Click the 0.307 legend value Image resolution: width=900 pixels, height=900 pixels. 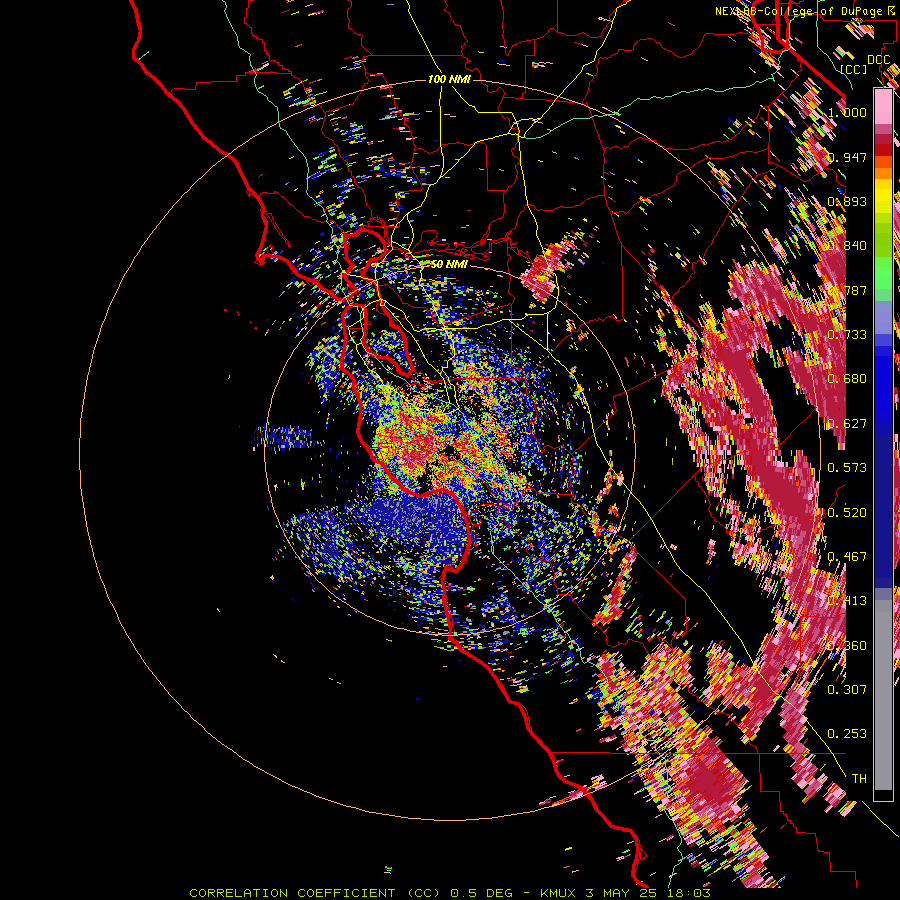pos(847,690)
